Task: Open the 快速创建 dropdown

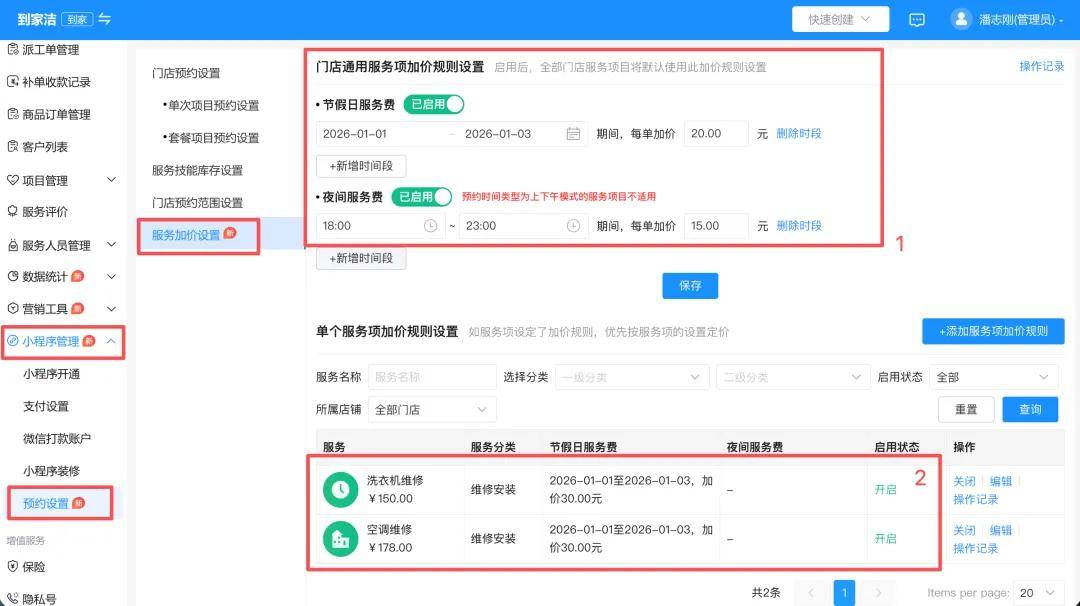Action: 840,20
